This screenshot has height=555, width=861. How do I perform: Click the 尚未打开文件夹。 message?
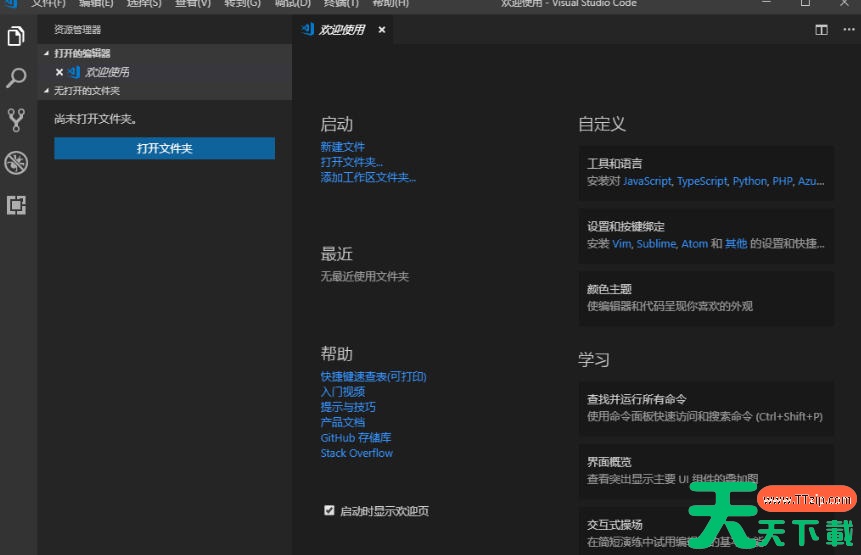point(96,119)
